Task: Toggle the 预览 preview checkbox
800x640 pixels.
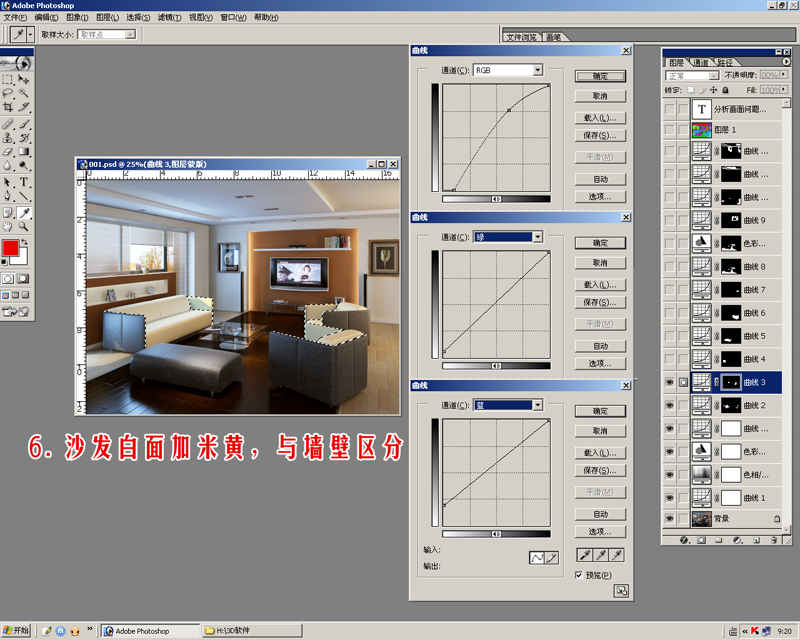Action: 579,575
